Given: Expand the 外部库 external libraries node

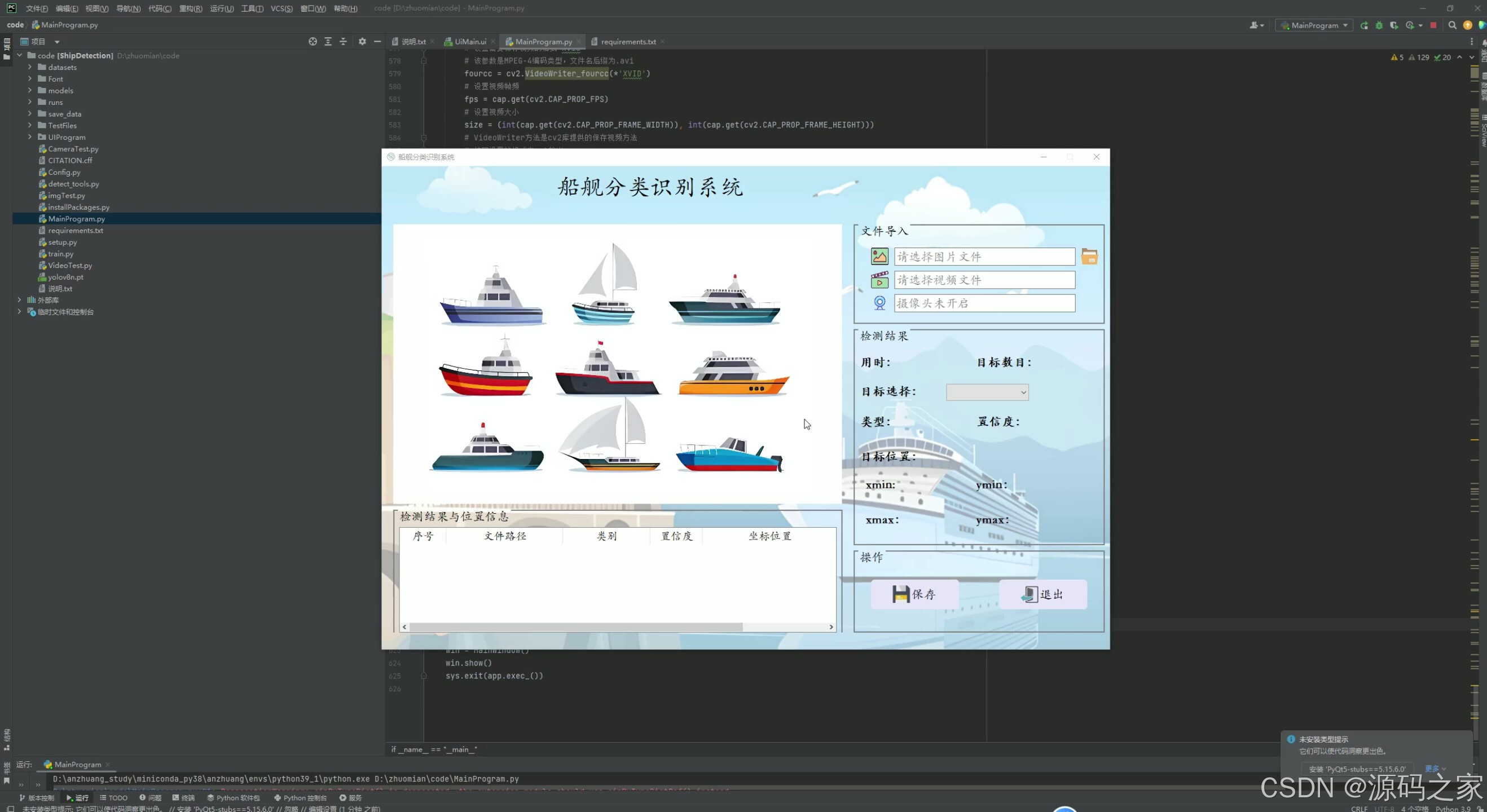Looking at the screenshot, I should [20, 300].
